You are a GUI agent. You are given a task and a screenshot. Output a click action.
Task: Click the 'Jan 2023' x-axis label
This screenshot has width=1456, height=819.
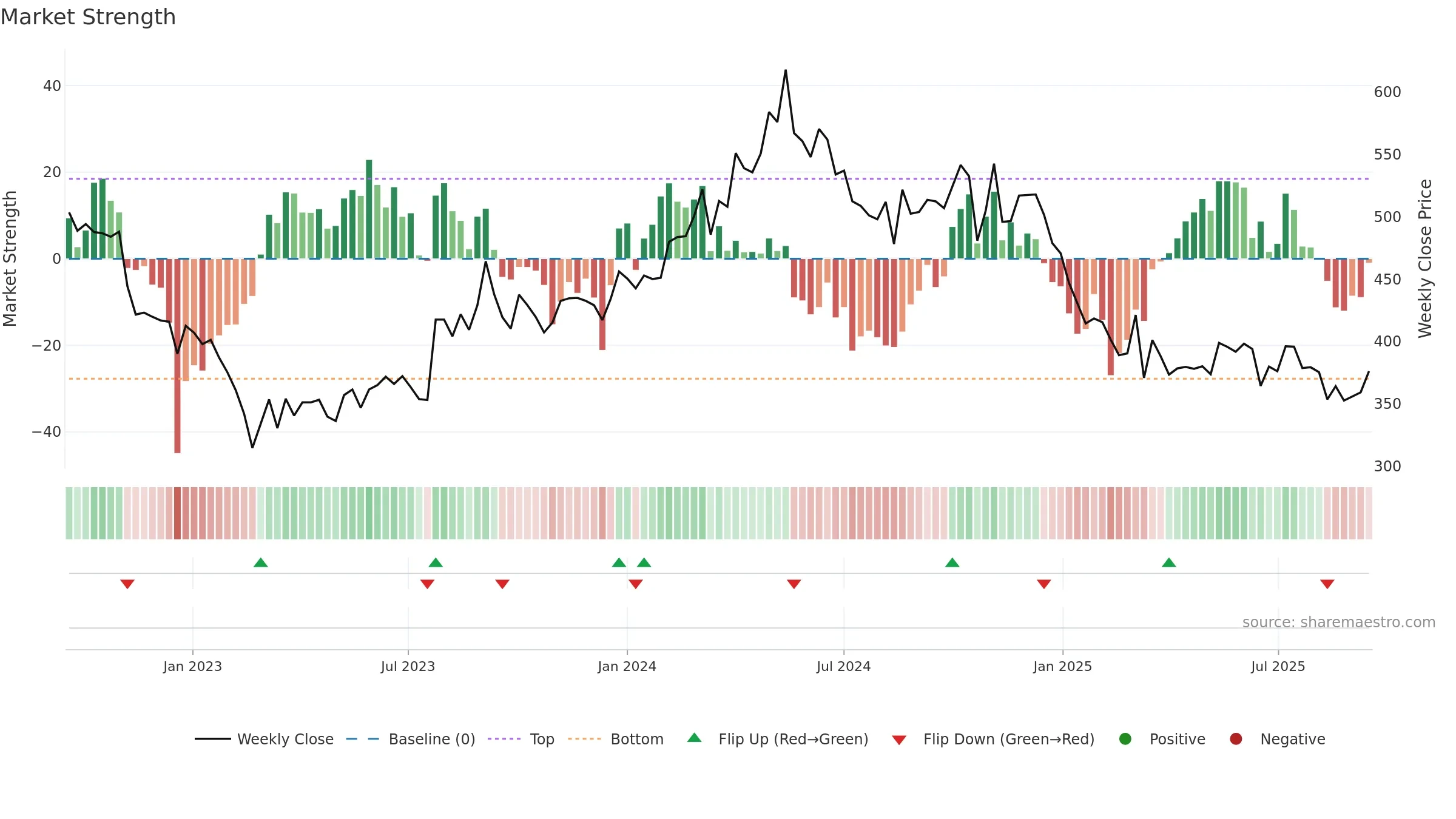[192, 666]
